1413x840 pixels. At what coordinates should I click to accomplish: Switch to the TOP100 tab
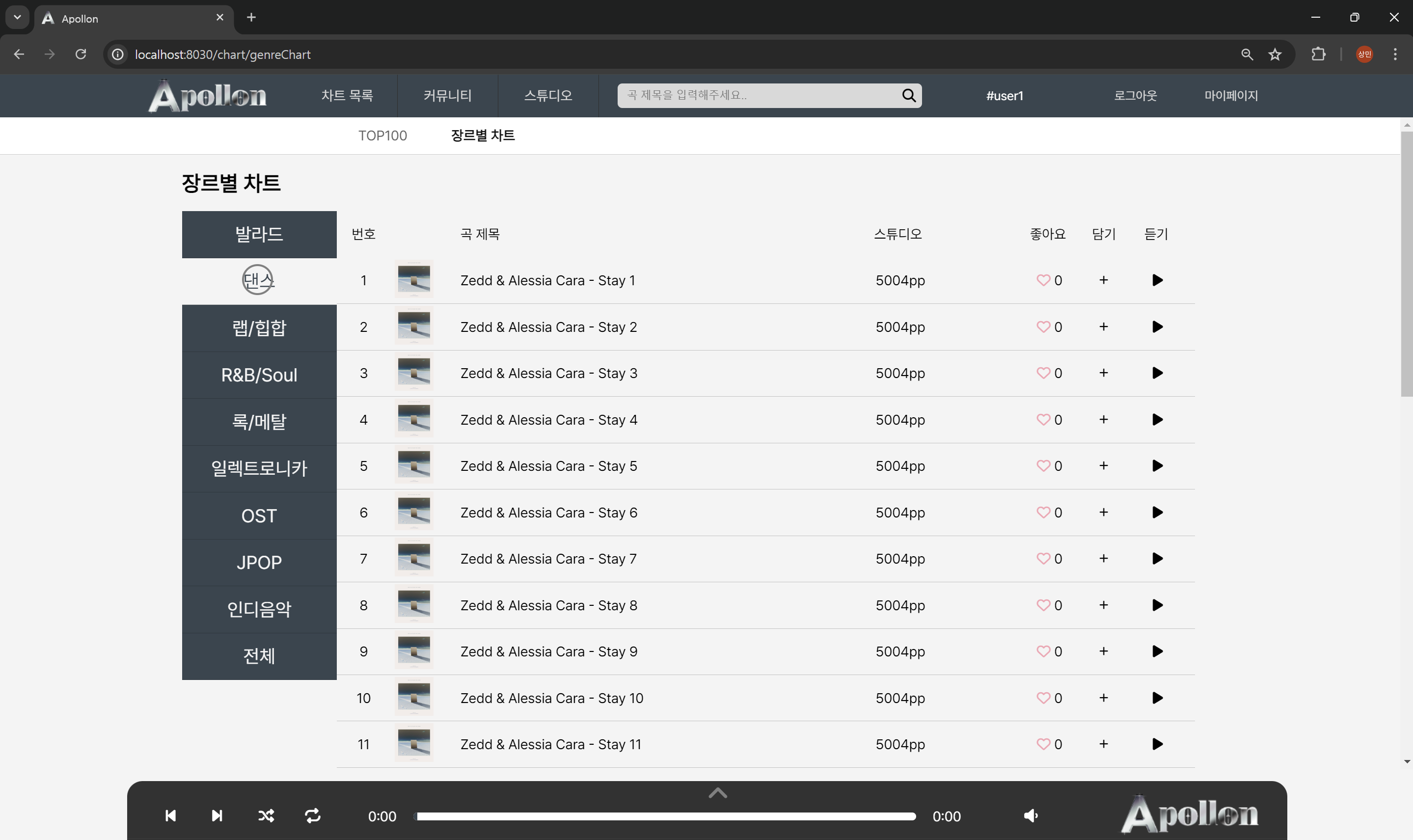(x=382, y=136)
